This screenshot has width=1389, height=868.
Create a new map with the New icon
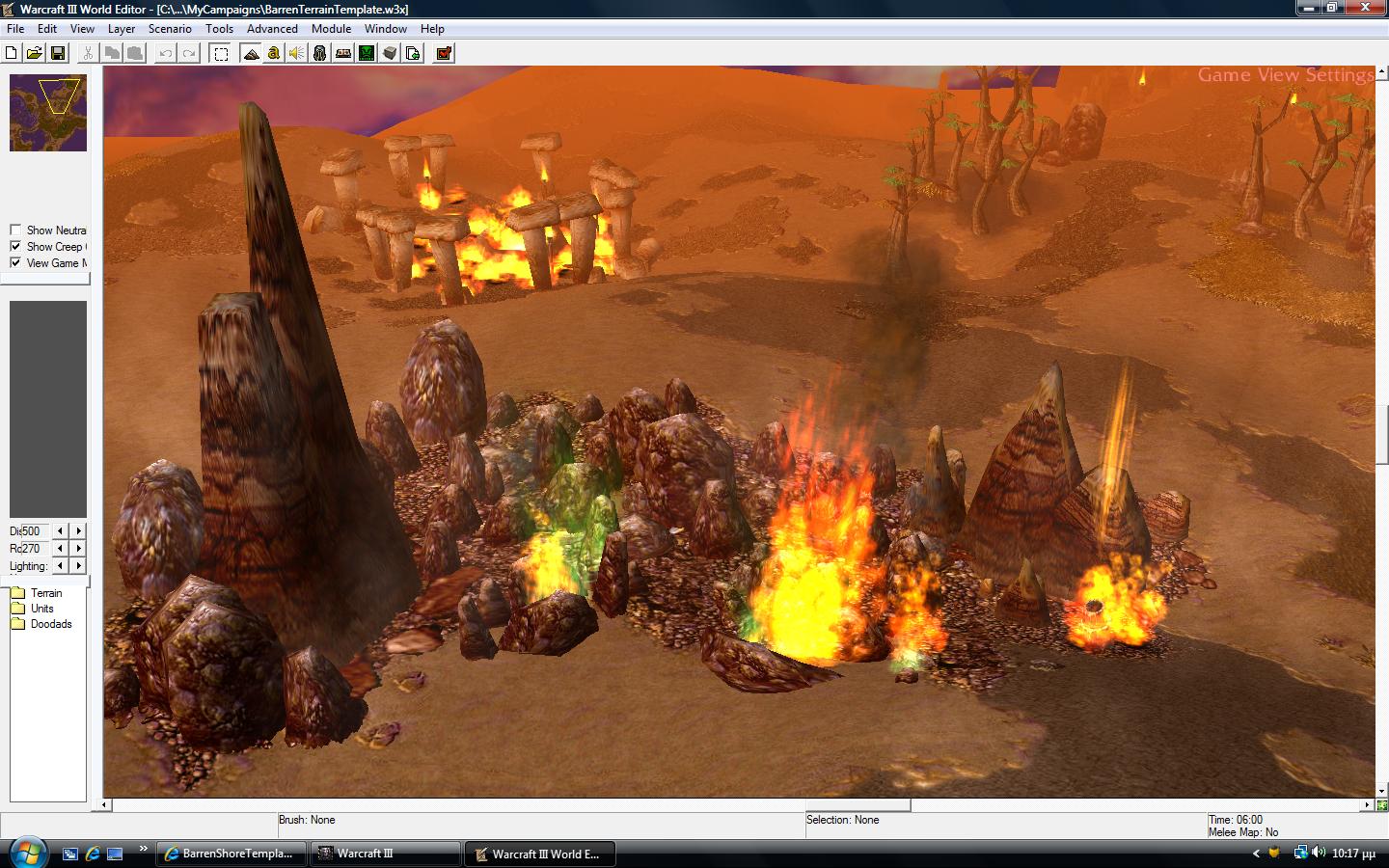pyautogui.click(x=12, y=53)
